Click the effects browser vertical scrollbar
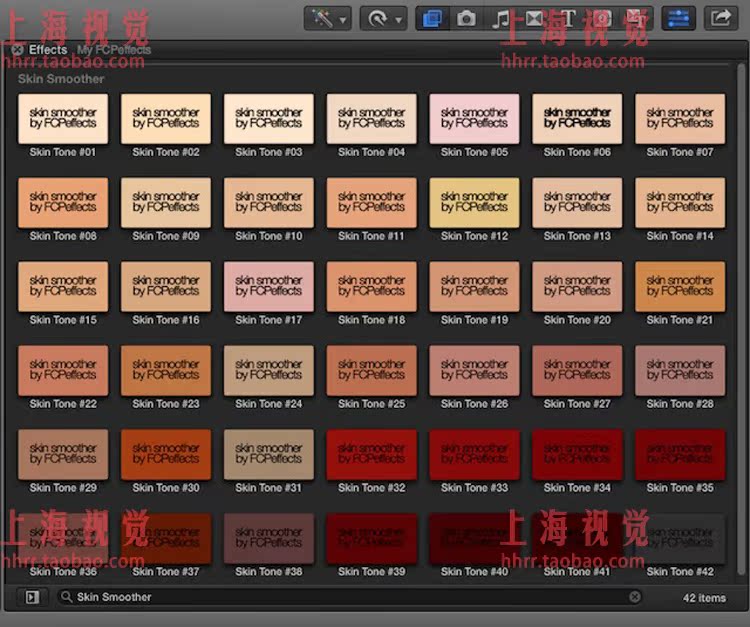The width and height of the screenshot is (750, 627). 741,320
